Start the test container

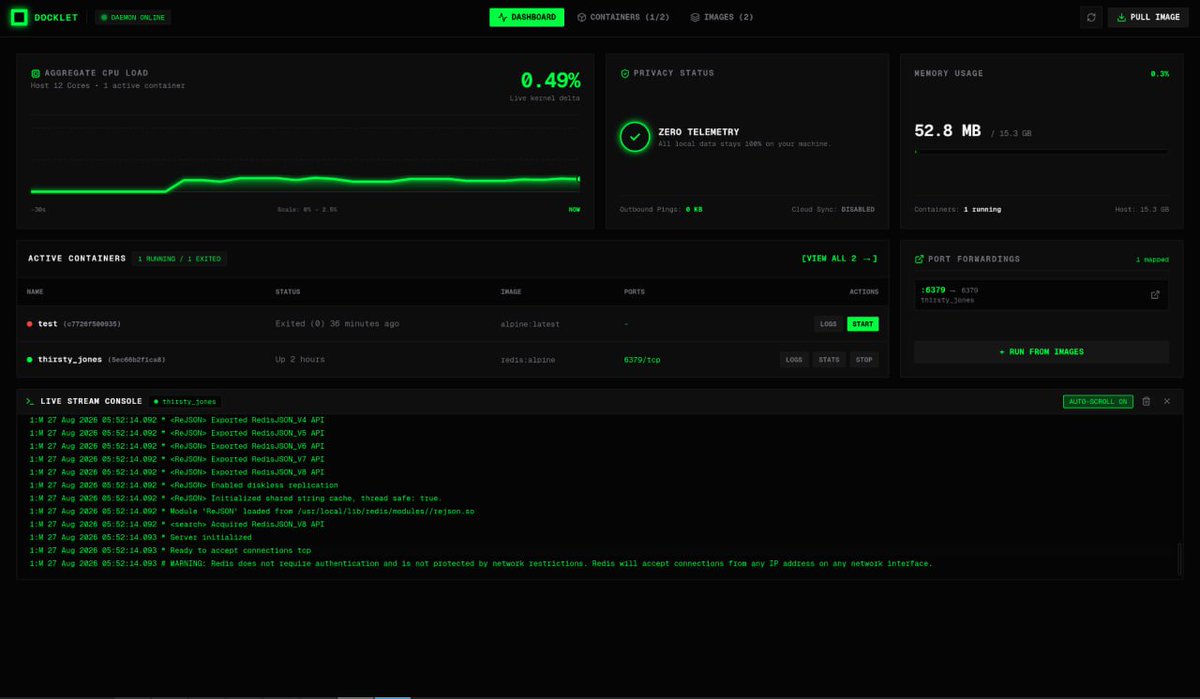[862, 324]
